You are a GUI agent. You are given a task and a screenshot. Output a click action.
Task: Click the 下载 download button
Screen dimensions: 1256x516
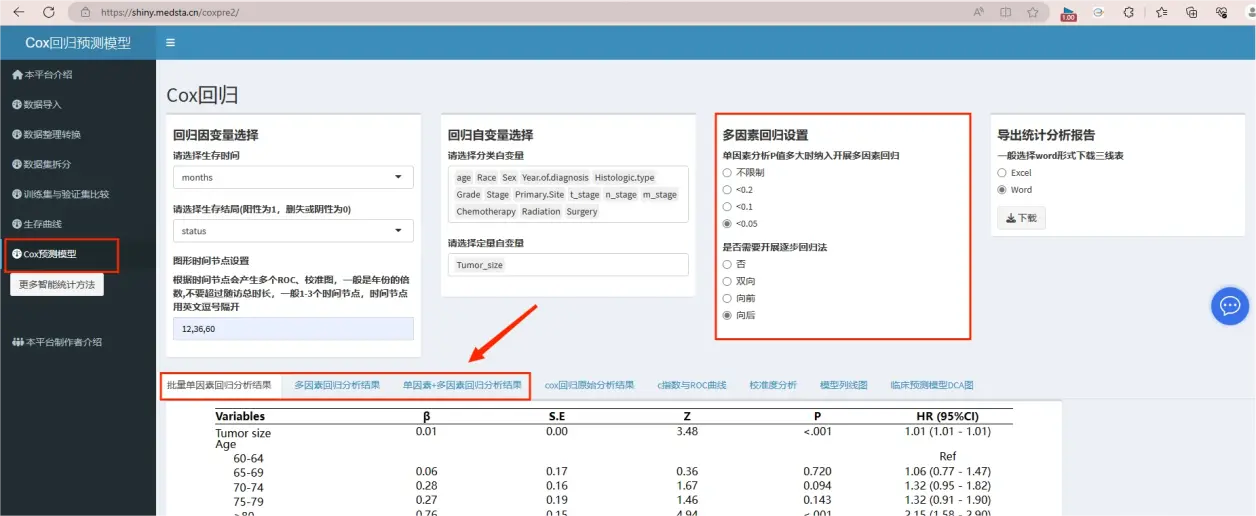coord(1021,218)
